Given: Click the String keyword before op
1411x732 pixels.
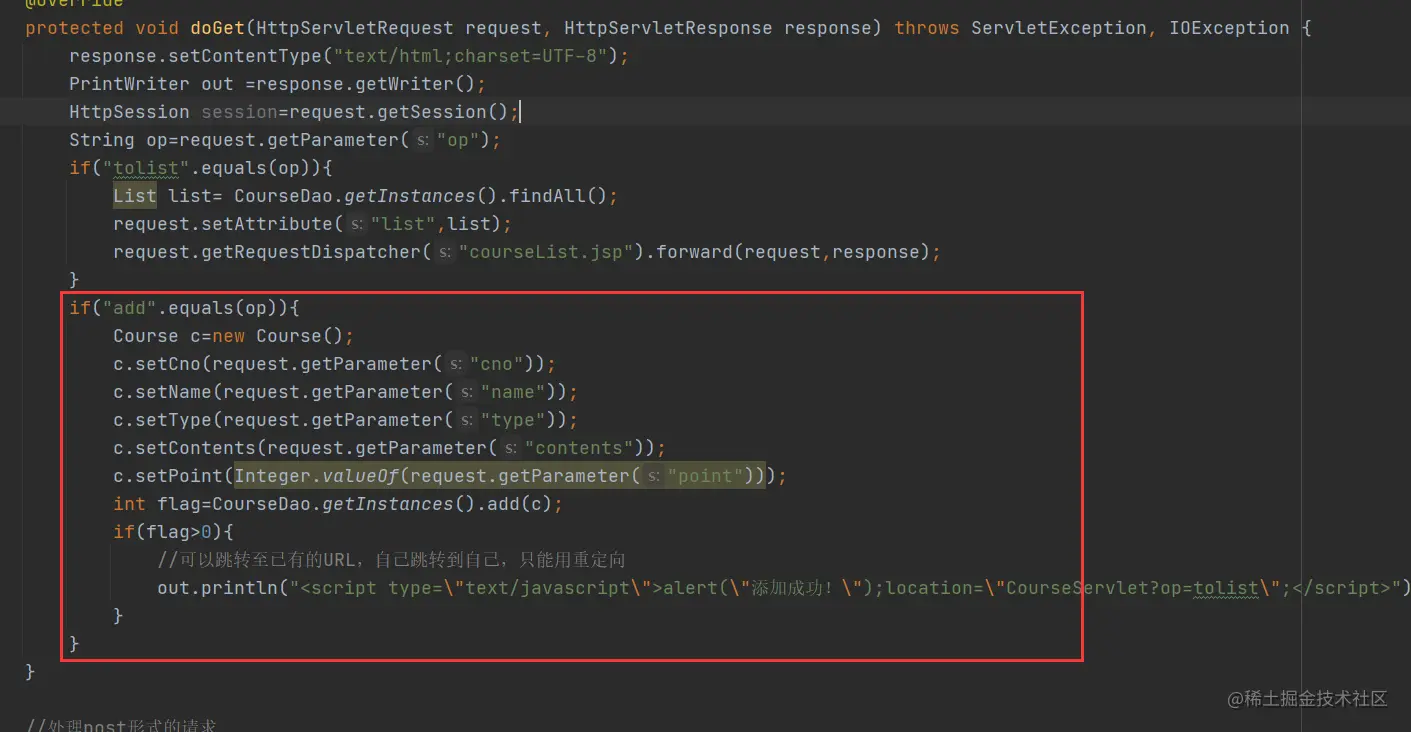Looking at the screenshot, I should (102, 140).
